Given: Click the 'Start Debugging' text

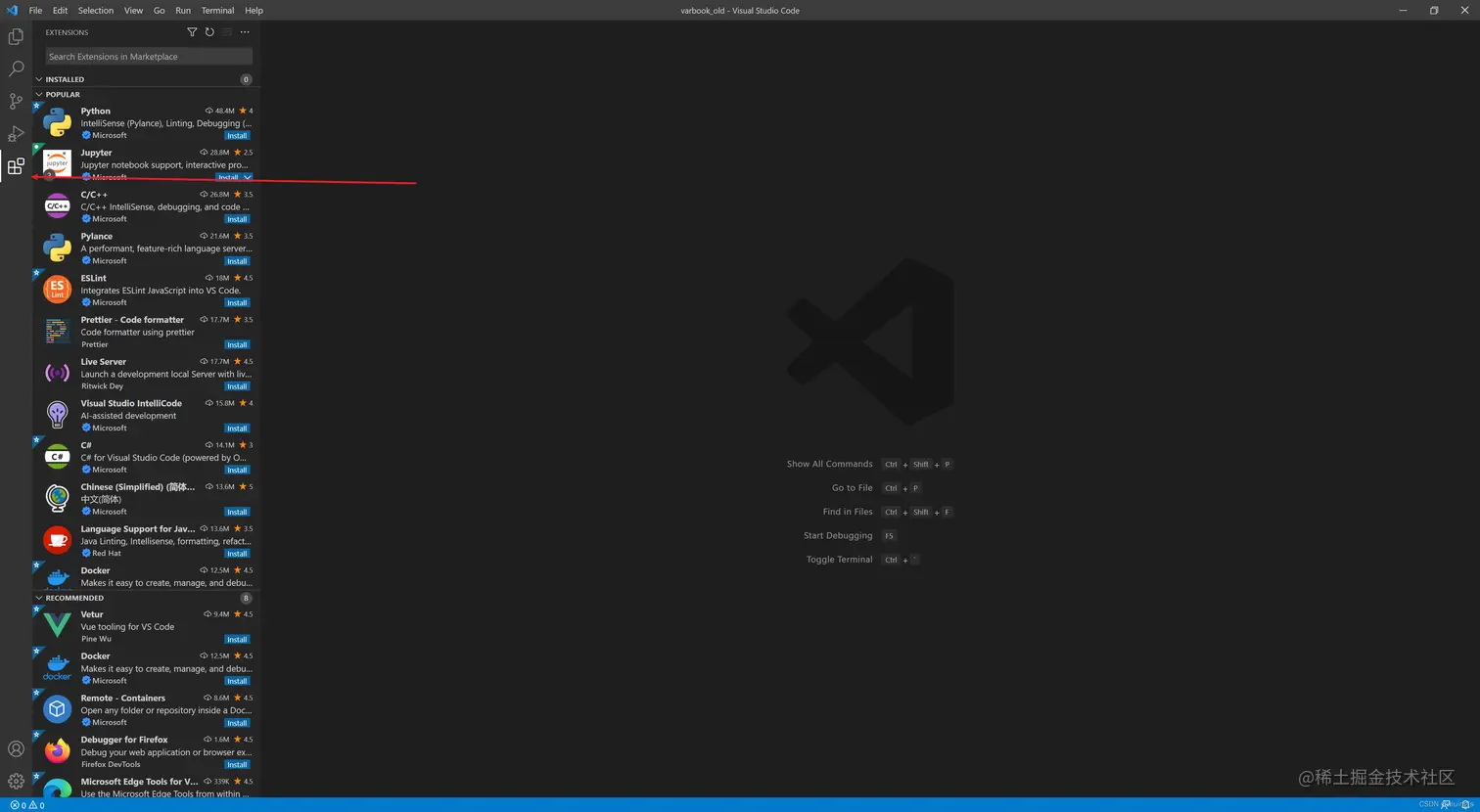Looking at the screenshot, I should 838,536.
